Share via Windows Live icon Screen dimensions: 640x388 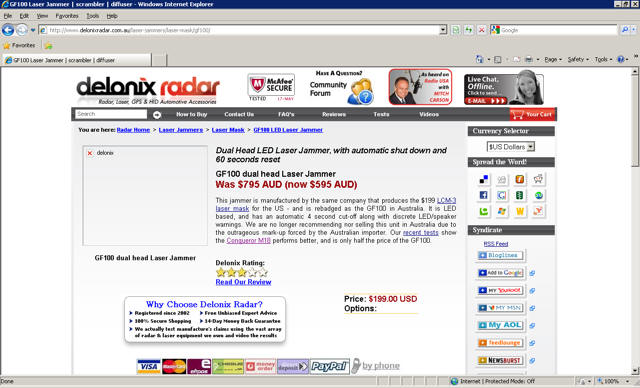click(x=502, y=211)
